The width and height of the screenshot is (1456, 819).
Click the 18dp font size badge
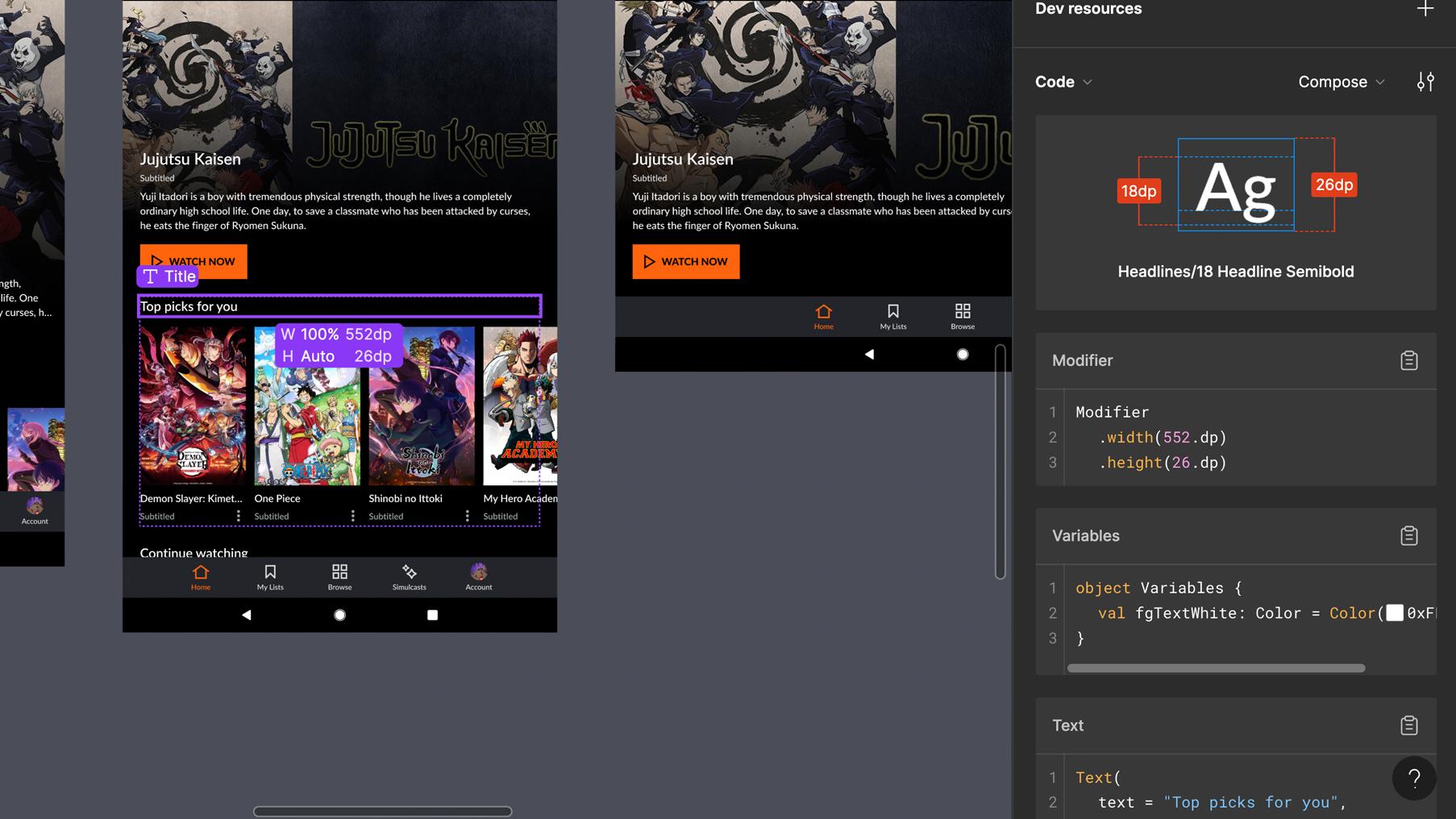1139,191
